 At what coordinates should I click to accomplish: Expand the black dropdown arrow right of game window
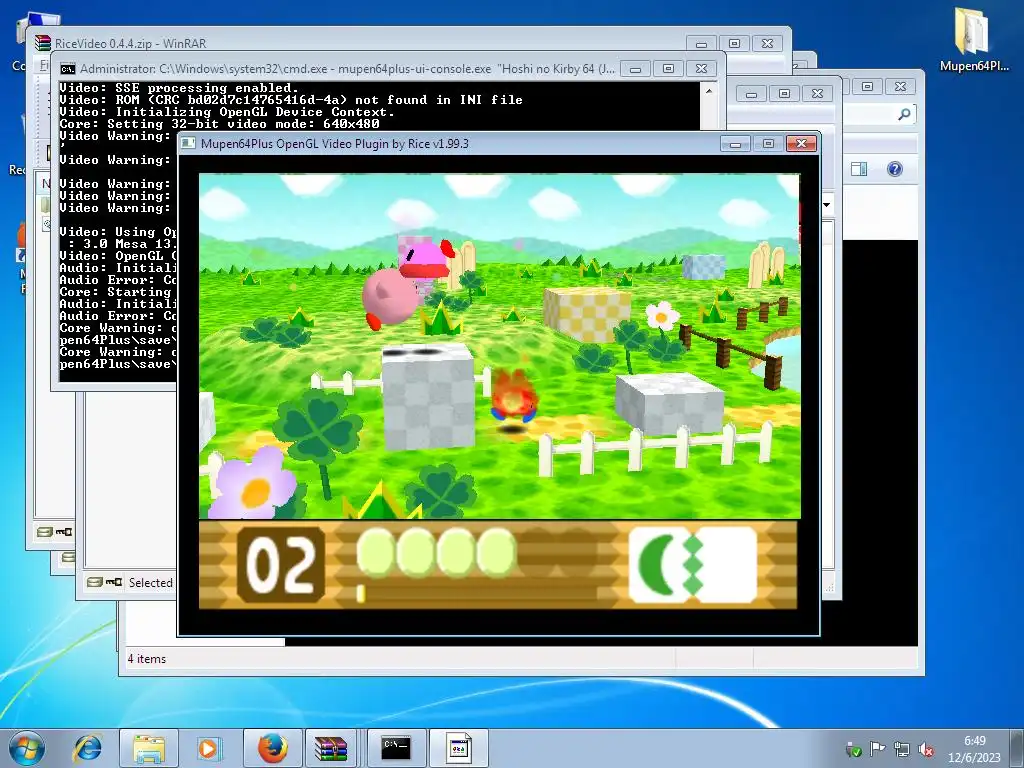826,205
